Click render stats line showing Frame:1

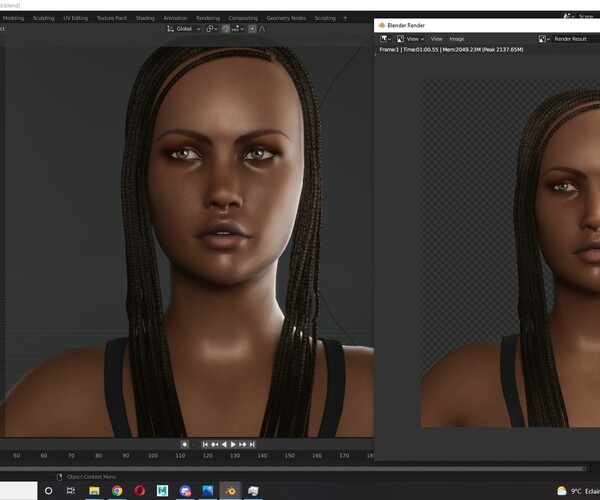tap(451, 49)
